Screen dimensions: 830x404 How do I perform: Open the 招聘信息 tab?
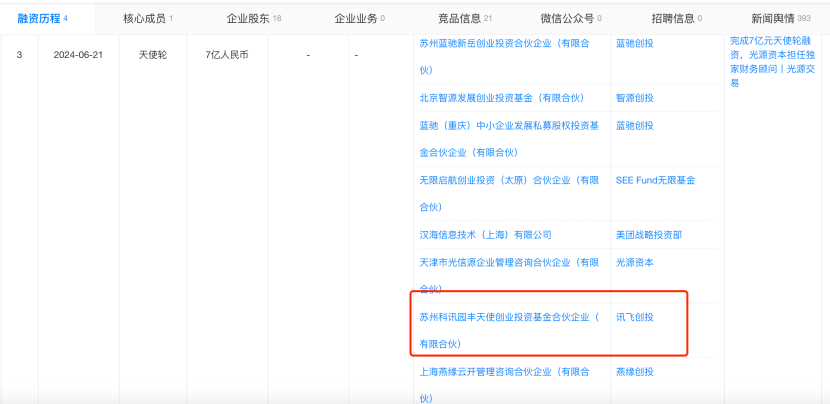point(676,19)
